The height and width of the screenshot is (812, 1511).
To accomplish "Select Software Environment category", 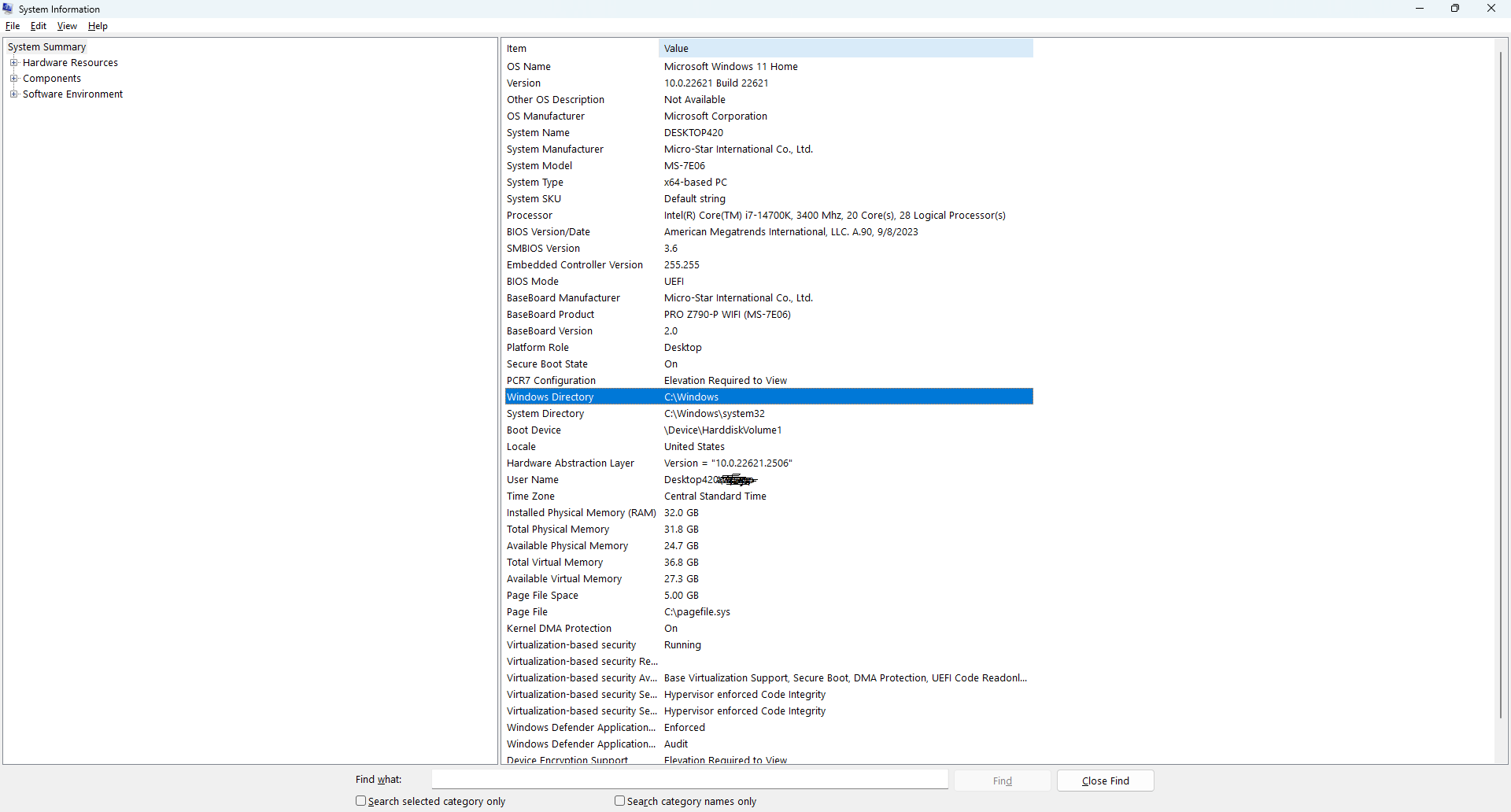I will coord(72,94).
